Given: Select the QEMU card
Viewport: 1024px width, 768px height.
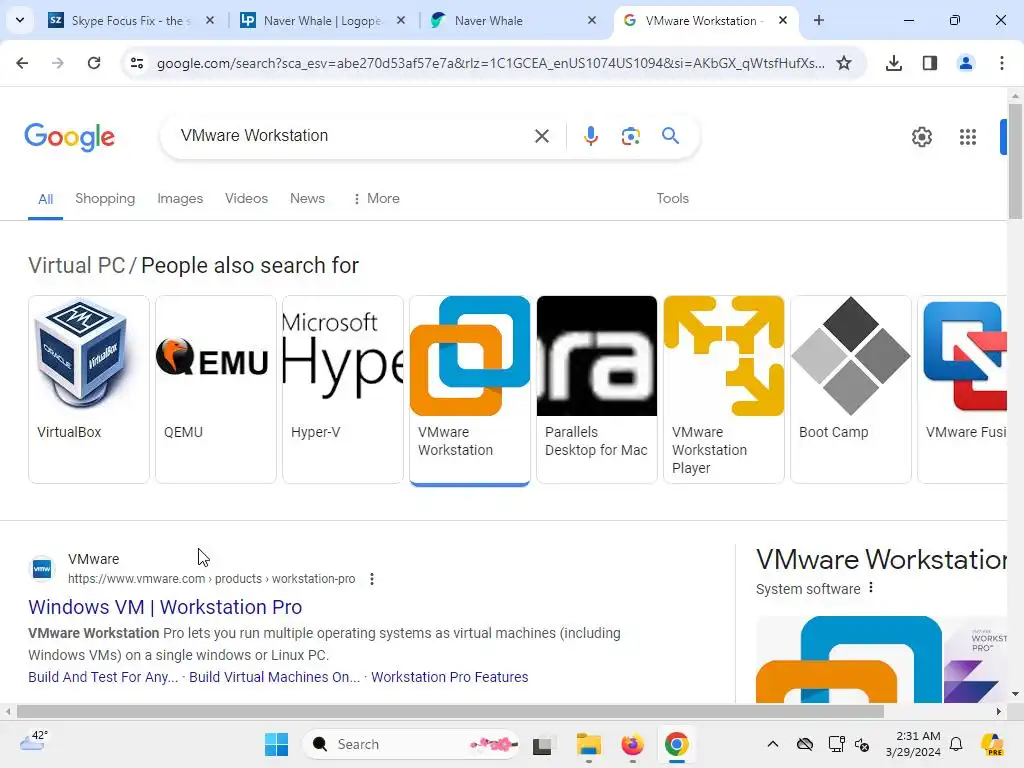Looking at the screenshot, I should (x=216, y=389).
